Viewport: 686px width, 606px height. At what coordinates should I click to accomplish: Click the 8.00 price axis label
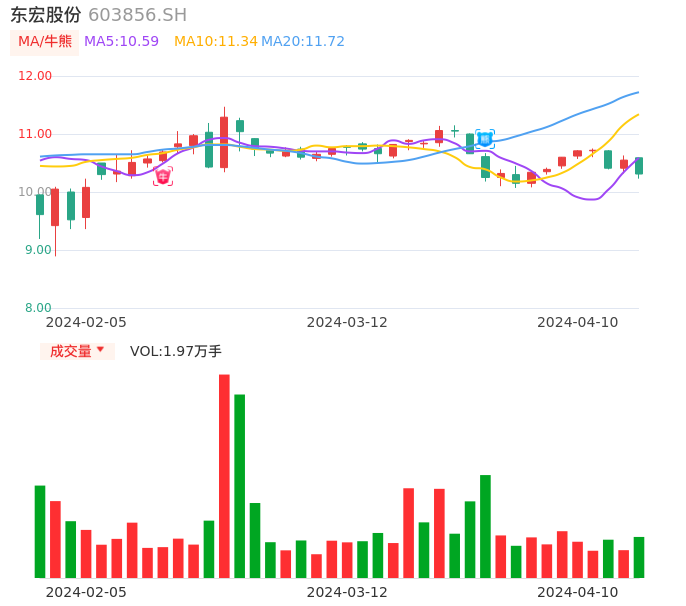38,308
